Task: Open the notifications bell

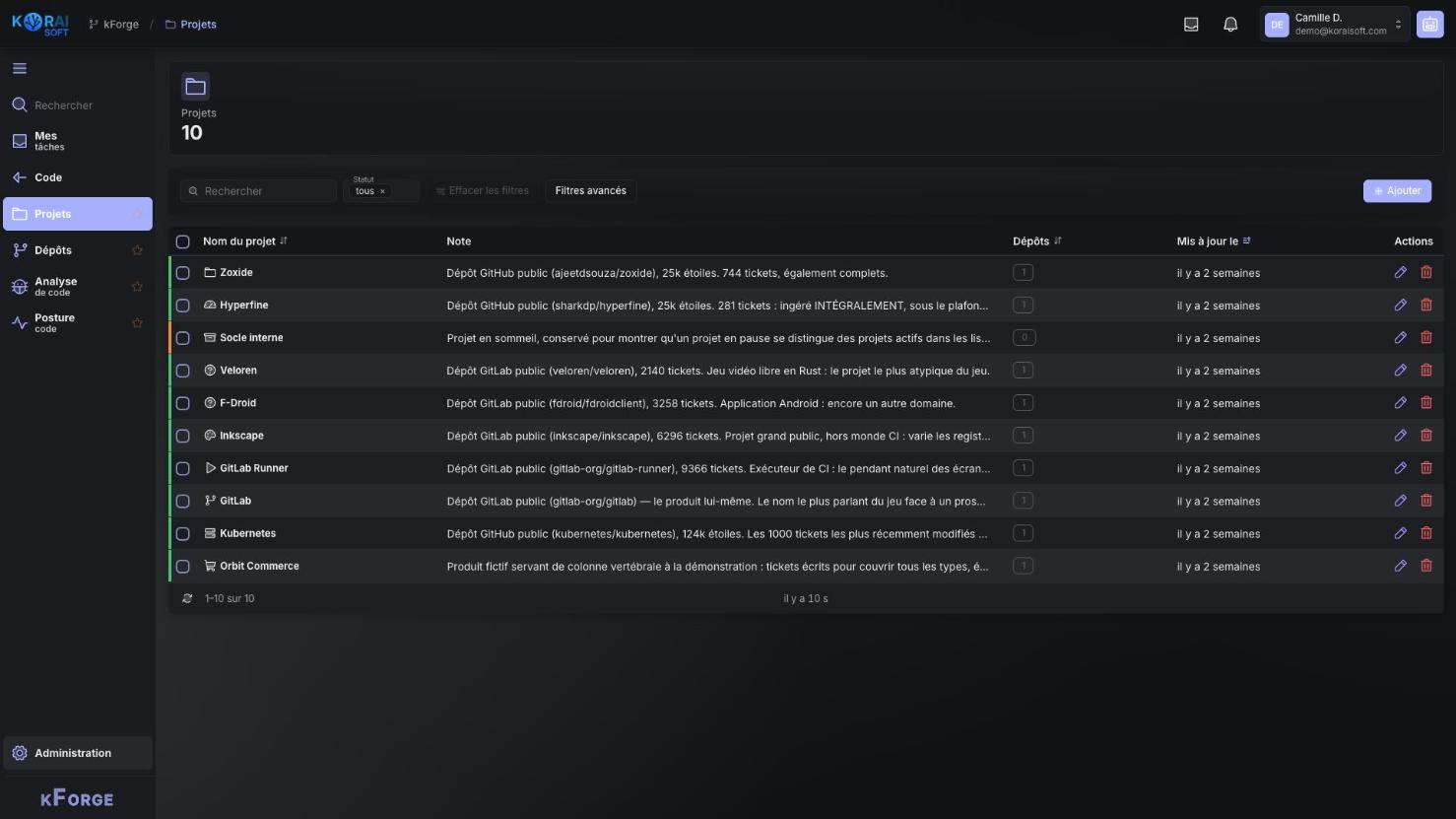Action: (x=1230, y=25)
